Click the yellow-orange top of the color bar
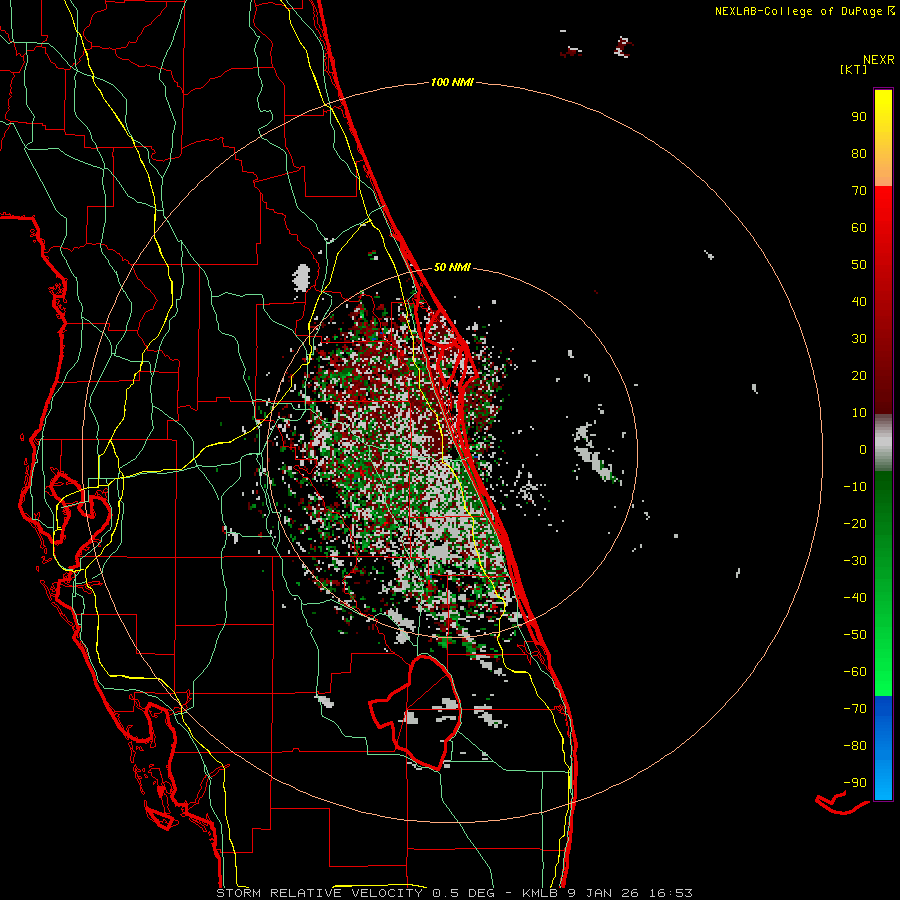The image size is (900, 900). click(883, 138)
